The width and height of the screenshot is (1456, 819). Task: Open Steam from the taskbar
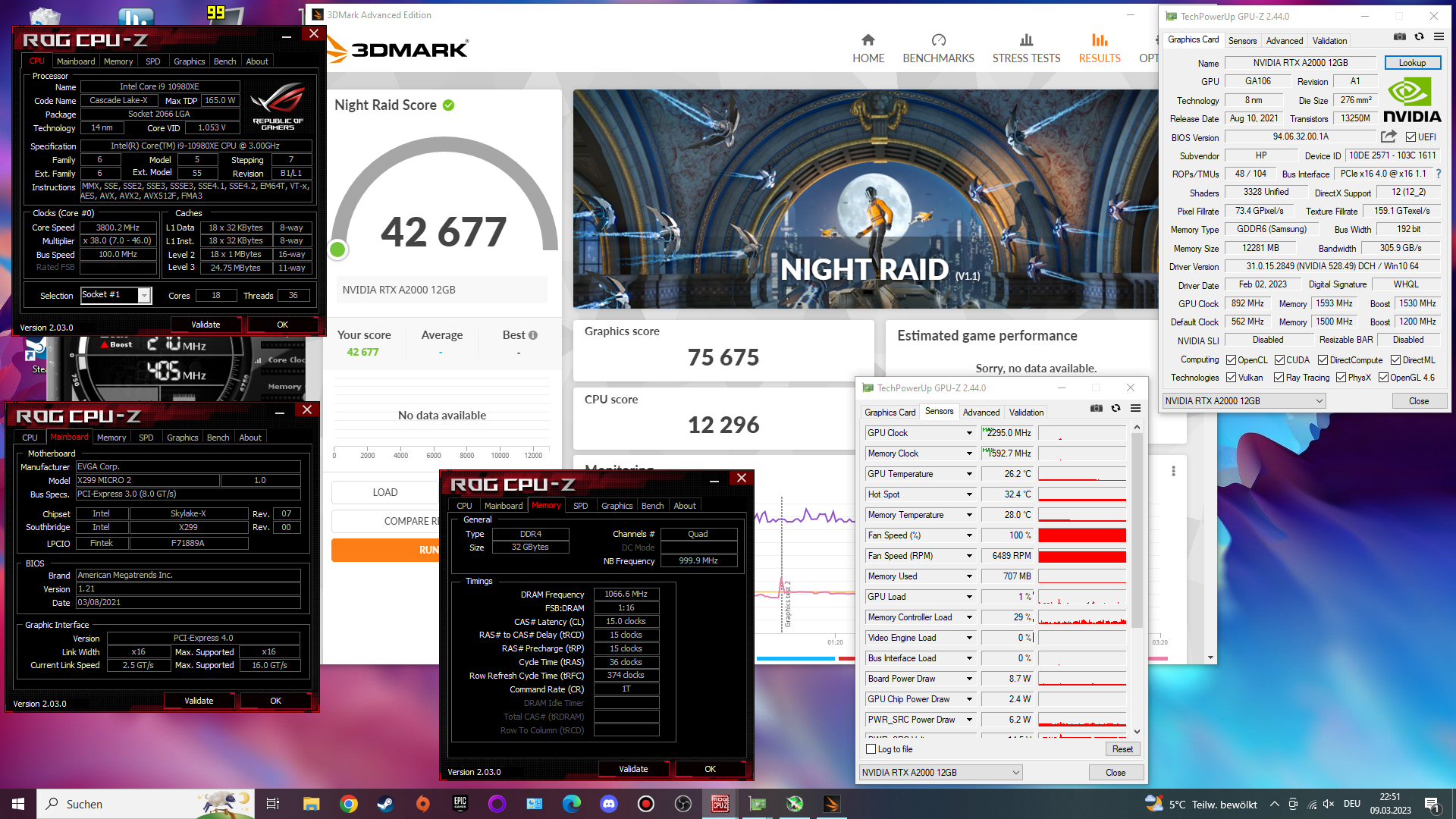tap(385, 804)
